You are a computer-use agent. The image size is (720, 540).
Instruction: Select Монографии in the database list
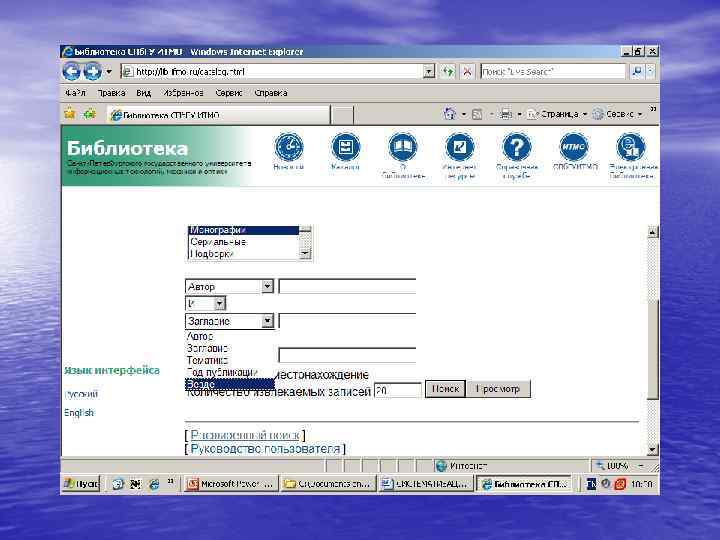244,230
